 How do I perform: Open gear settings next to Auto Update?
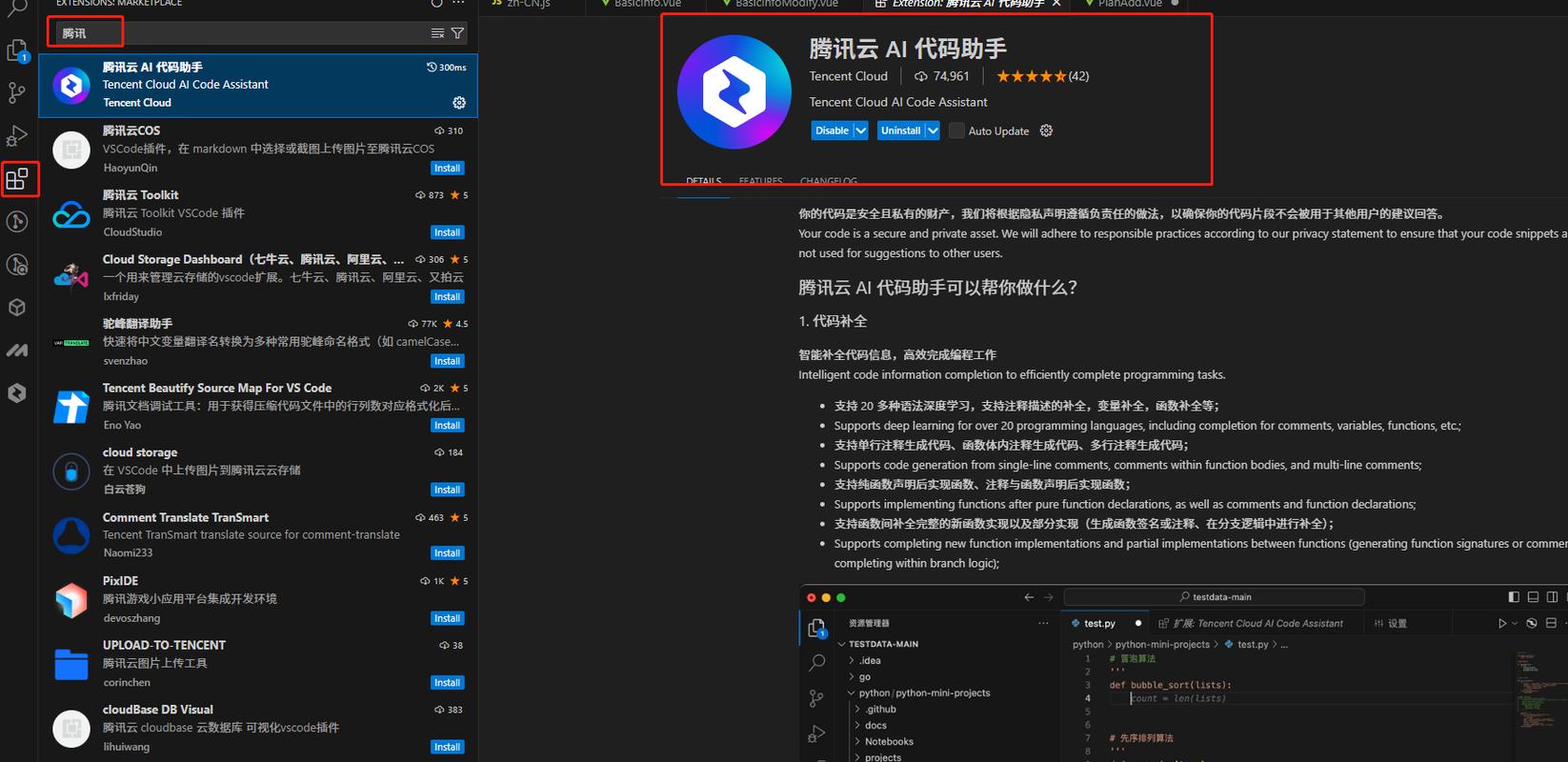[1046, 130]
